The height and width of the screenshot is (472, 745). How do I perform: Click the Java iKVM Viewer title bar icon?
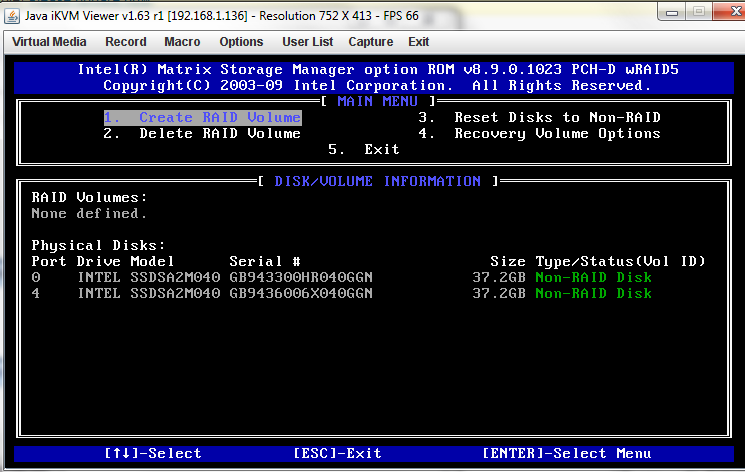point(11,13)
